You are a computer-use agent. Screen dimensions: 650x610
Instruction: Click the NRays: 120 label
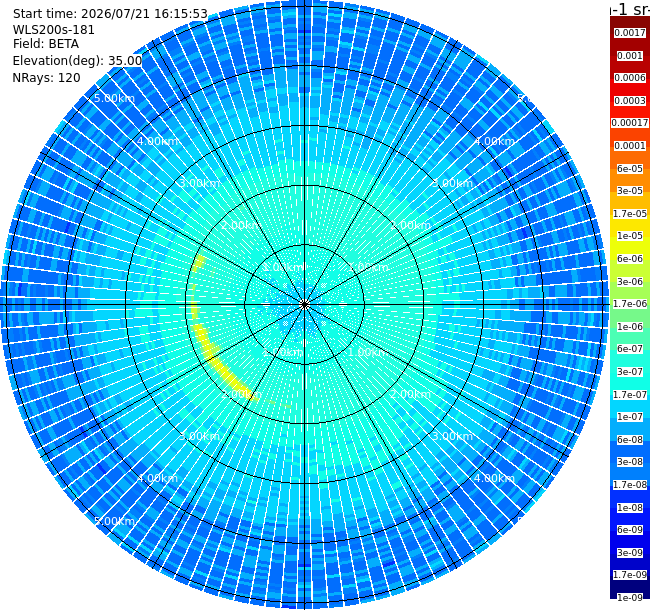pos(46,77)
